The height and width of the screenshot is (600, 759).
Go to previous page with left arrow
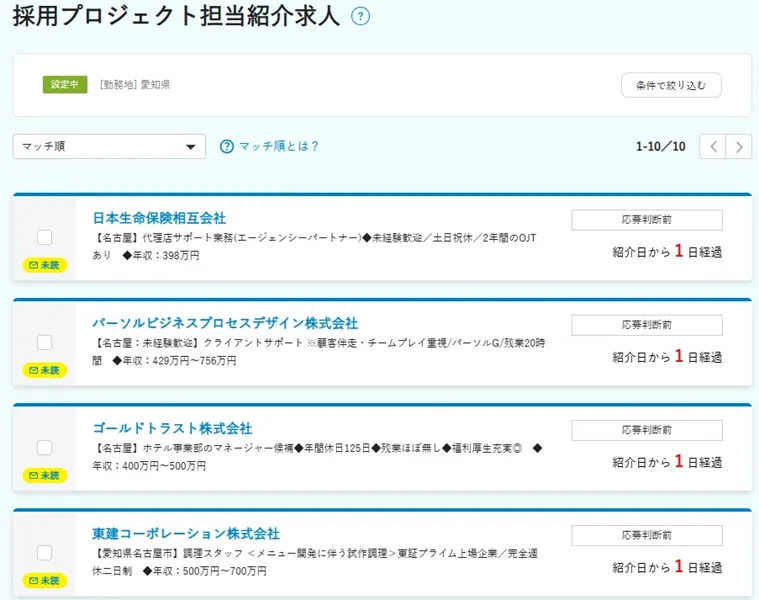tap(712, 147)
